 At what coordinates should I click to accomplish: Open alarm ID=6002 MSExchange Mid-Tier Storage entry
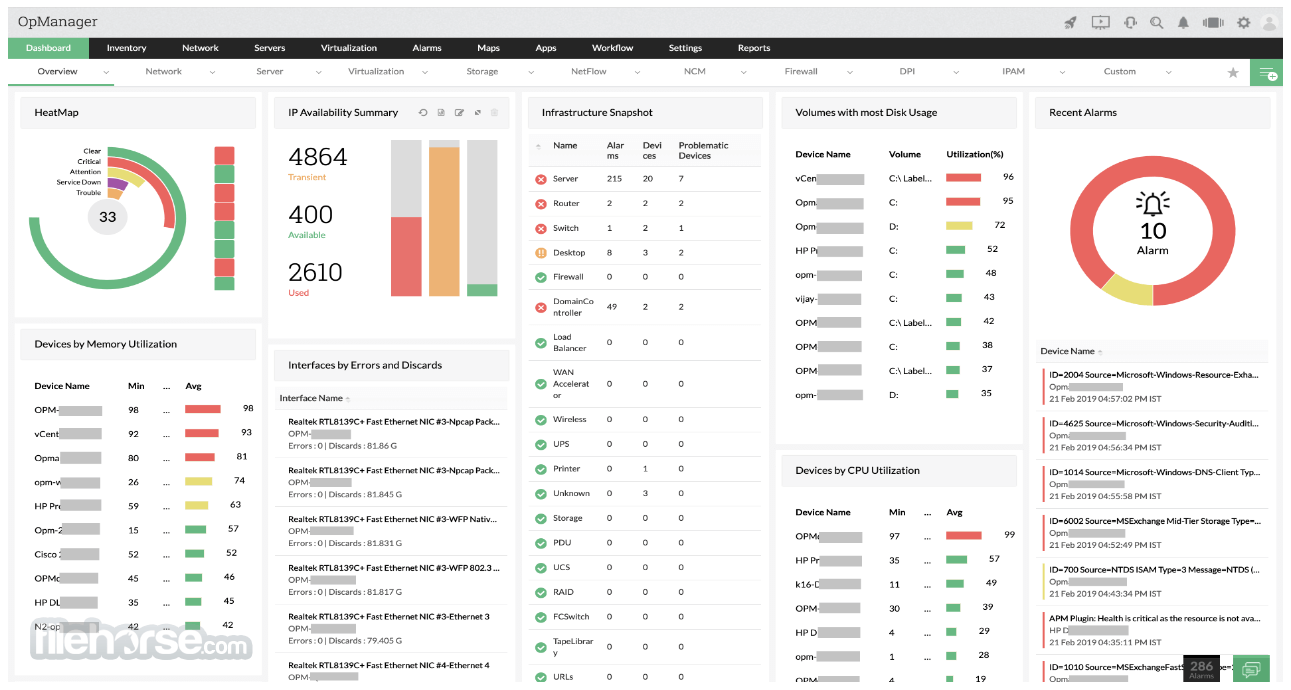(1154, 533)
